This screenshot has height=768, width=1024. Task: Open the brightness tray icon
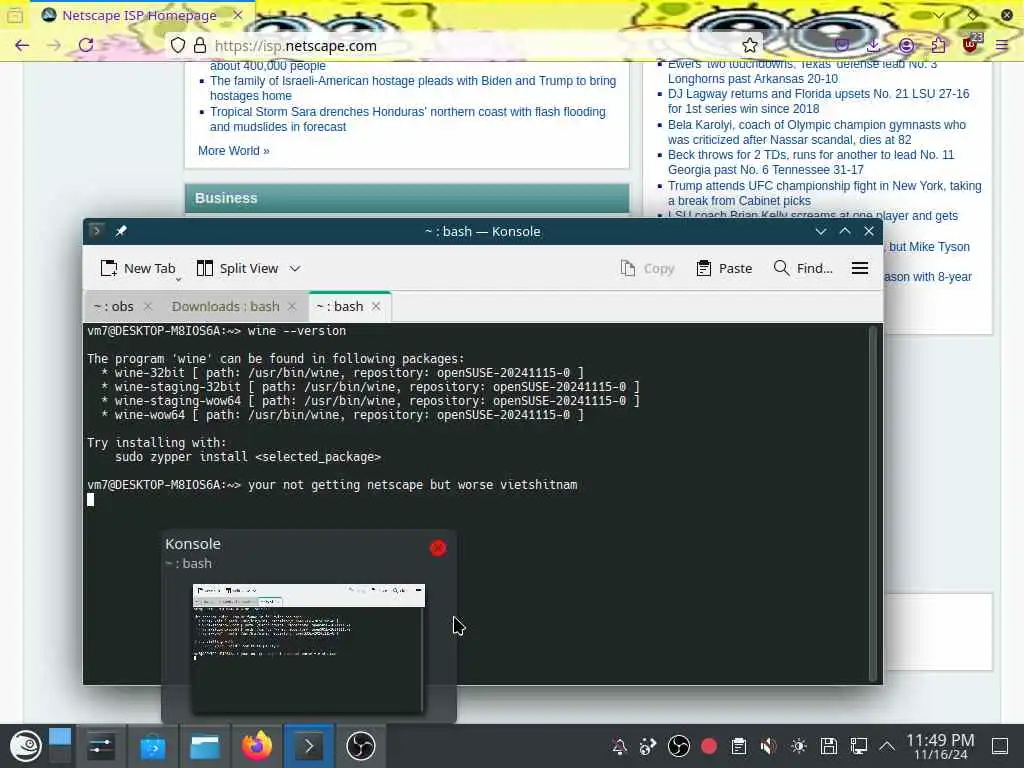[x=799, y=746]
